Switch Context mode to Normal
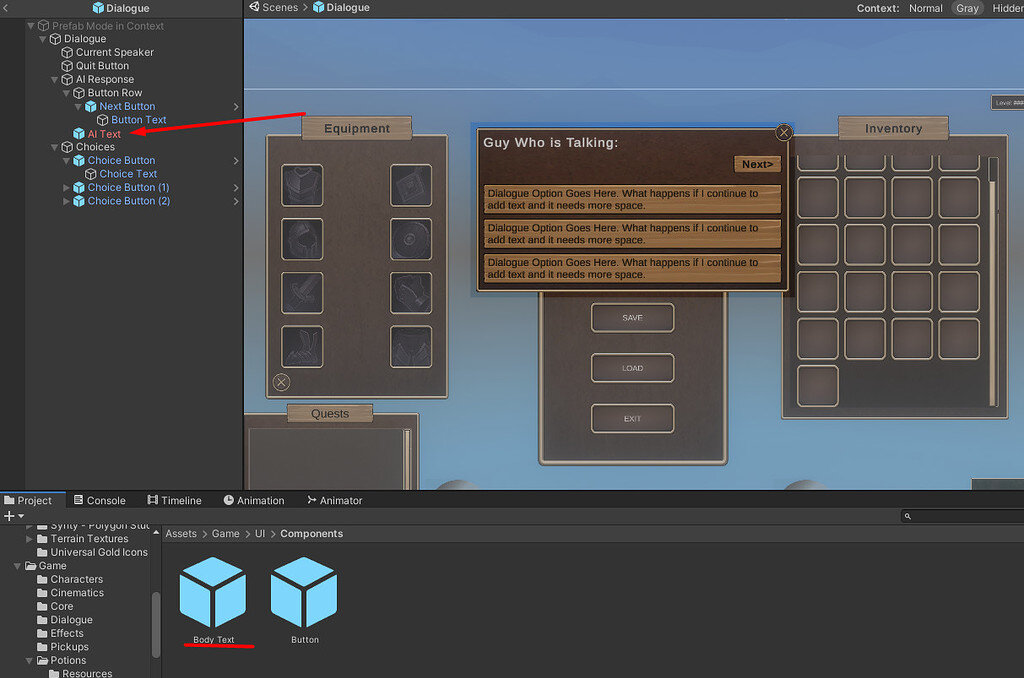1024x678 pixels. [x=926, y=8]
